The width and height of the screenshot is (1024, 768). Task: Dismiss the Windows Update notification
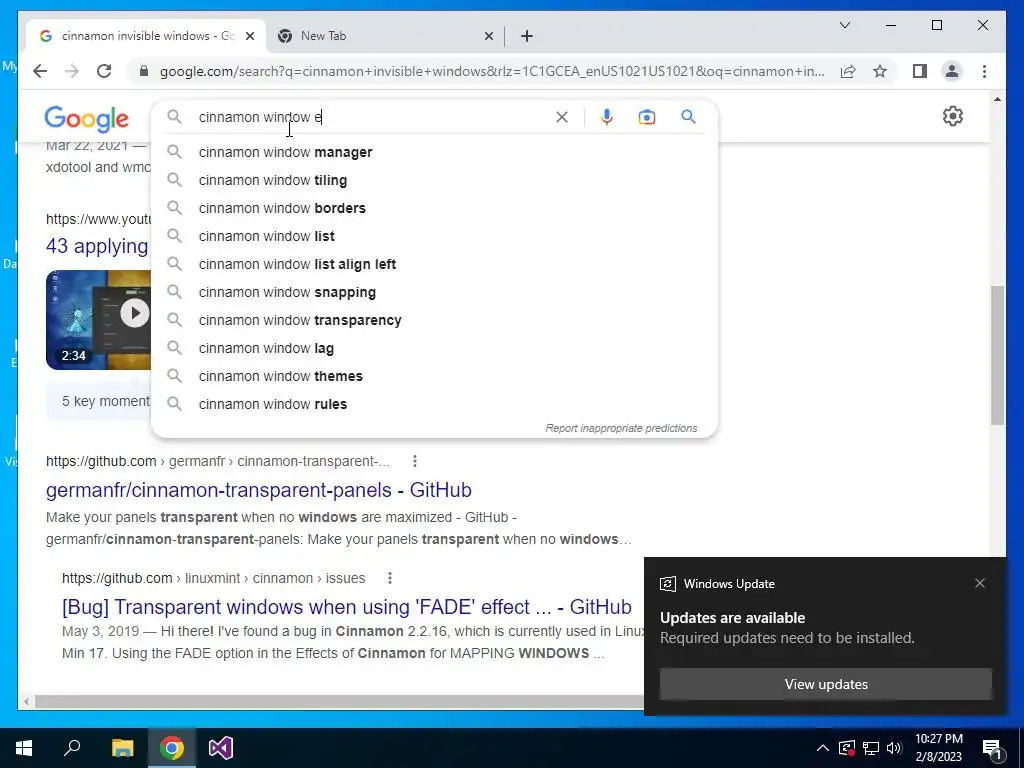click(980, 583)
